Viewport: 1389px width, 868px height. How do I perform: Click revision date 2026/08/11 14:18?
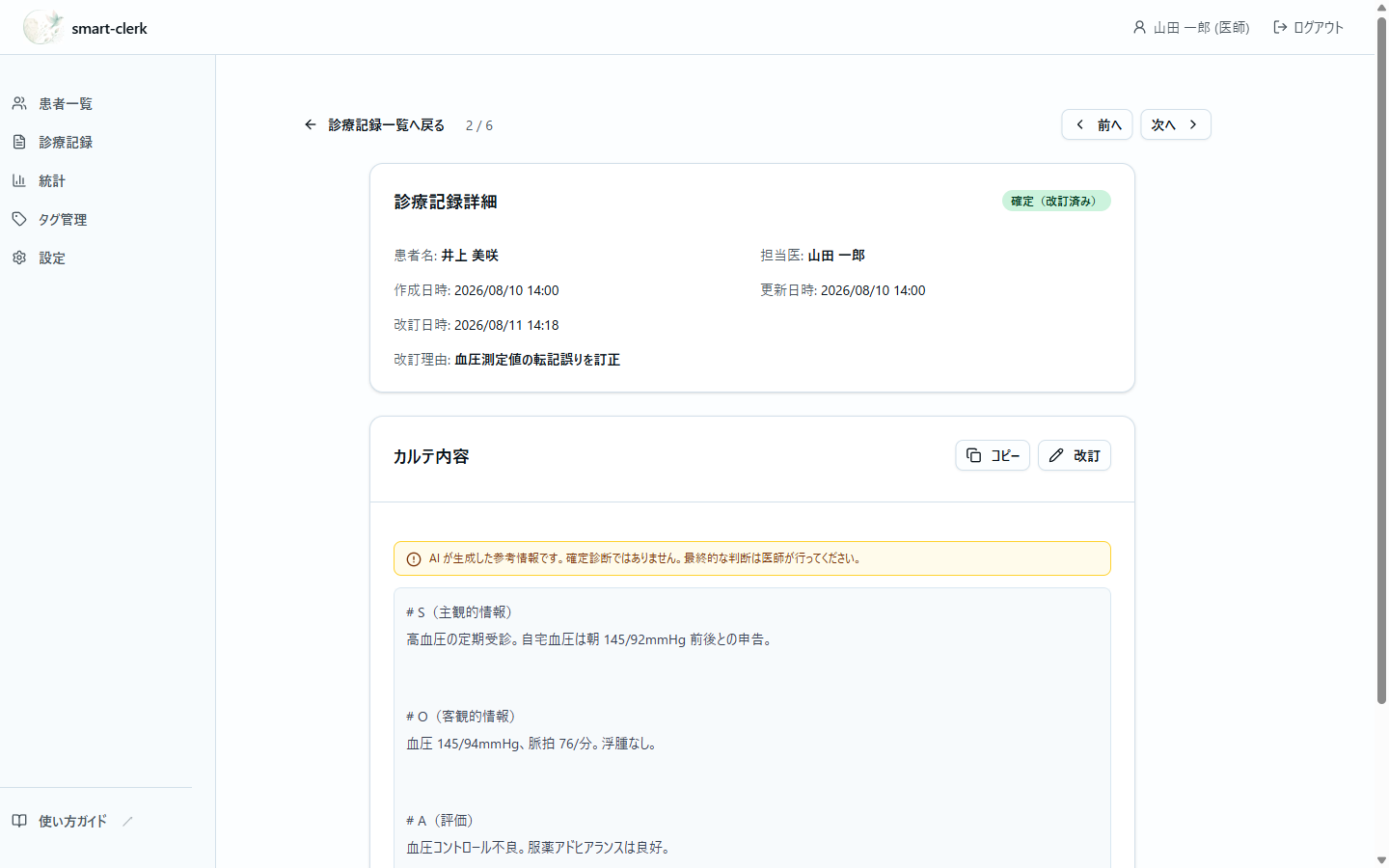506,325
